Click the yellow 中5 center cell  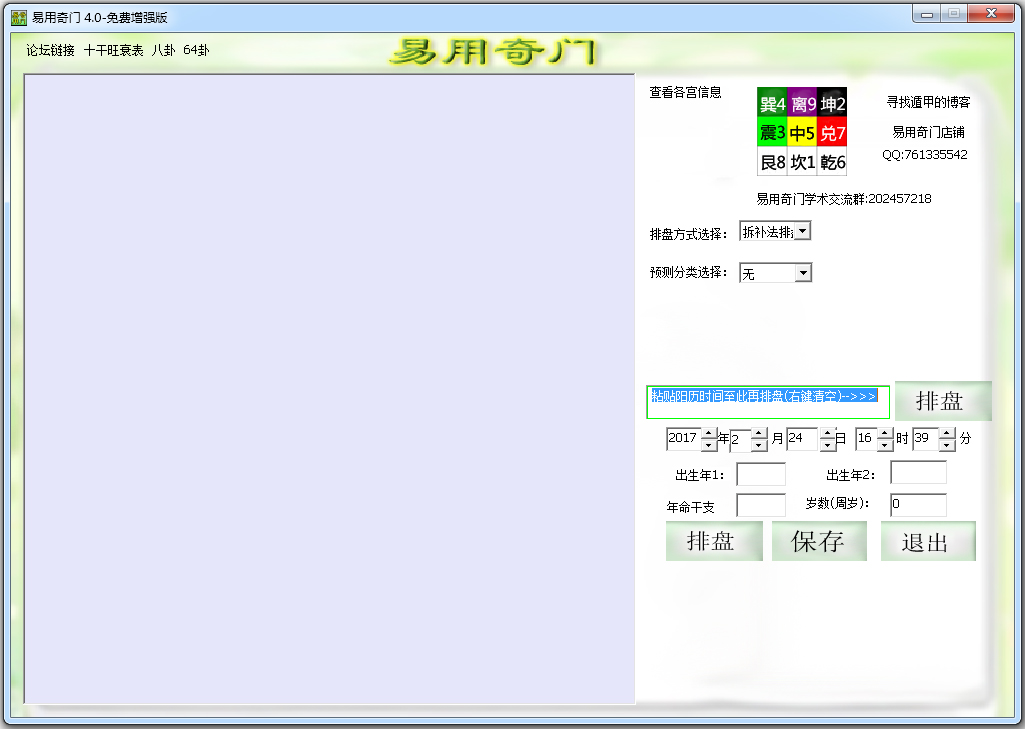[802, 133]
